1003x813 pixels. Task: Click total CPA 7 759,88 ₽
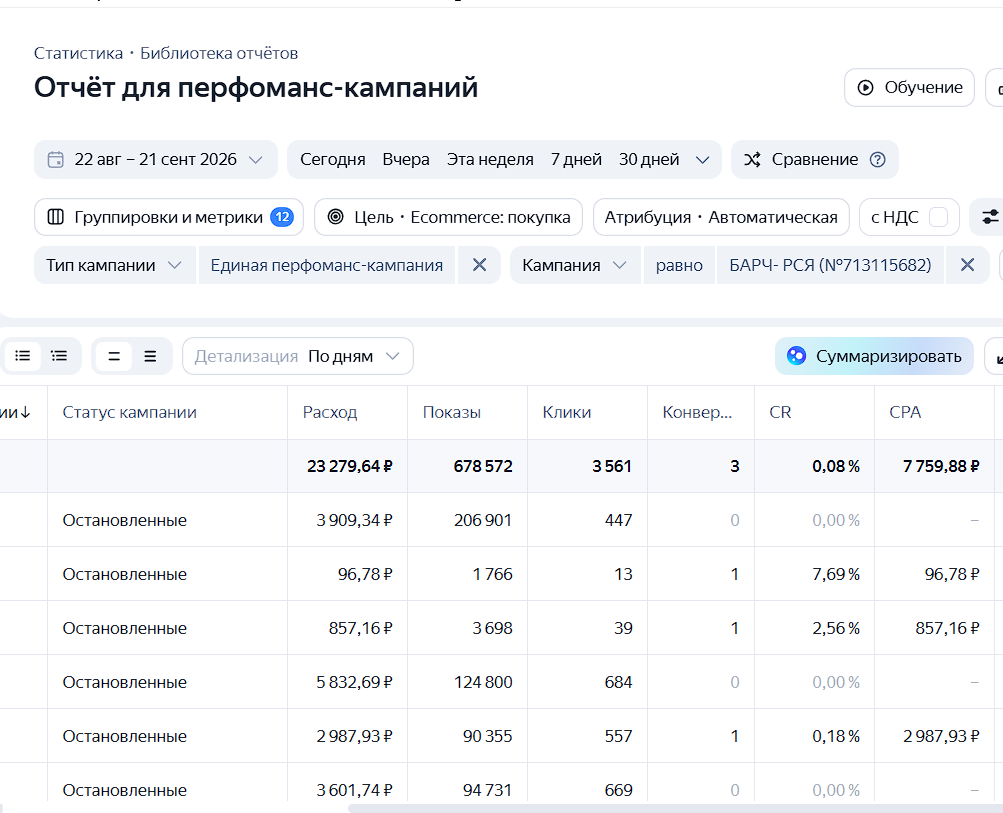(x=941, y=466)
